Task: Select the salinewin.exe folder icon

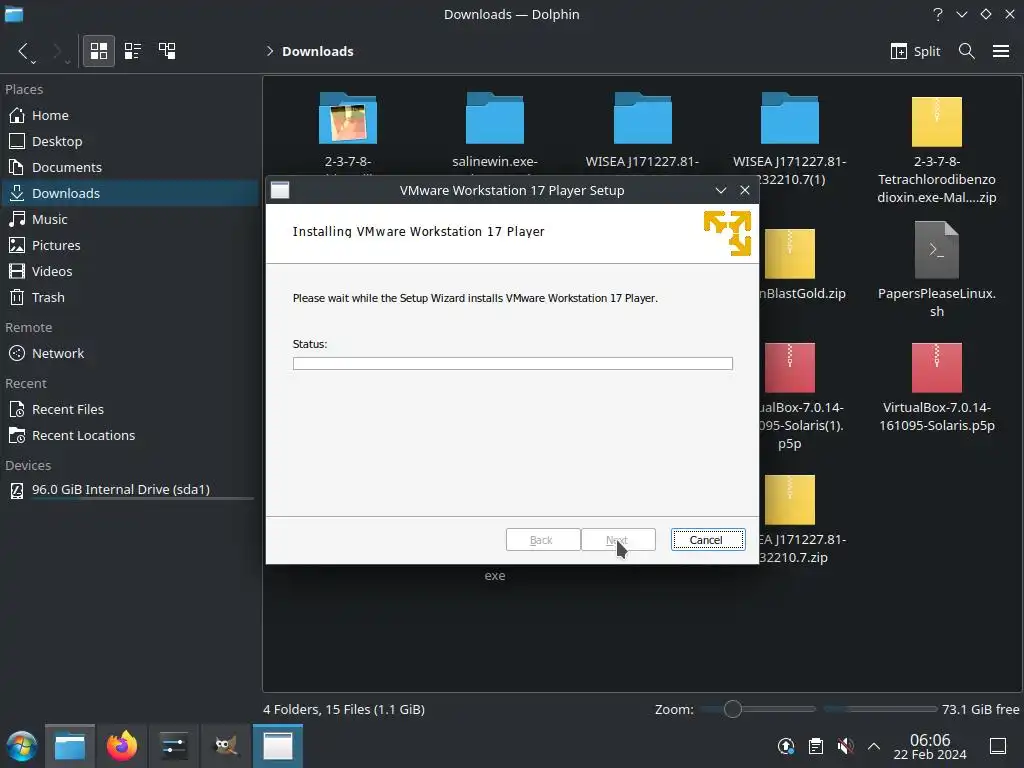Action: tap(494, 118)
